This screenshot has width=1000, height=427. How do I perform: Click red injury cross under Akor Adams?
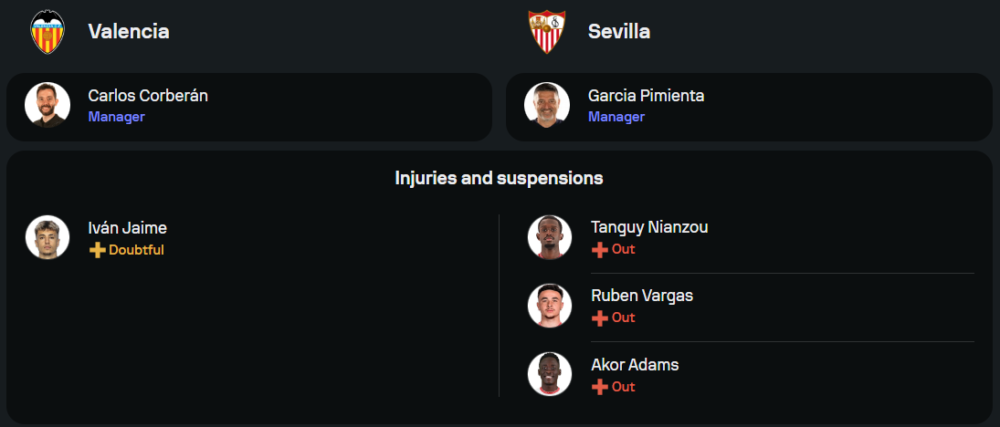click(600, 387)
